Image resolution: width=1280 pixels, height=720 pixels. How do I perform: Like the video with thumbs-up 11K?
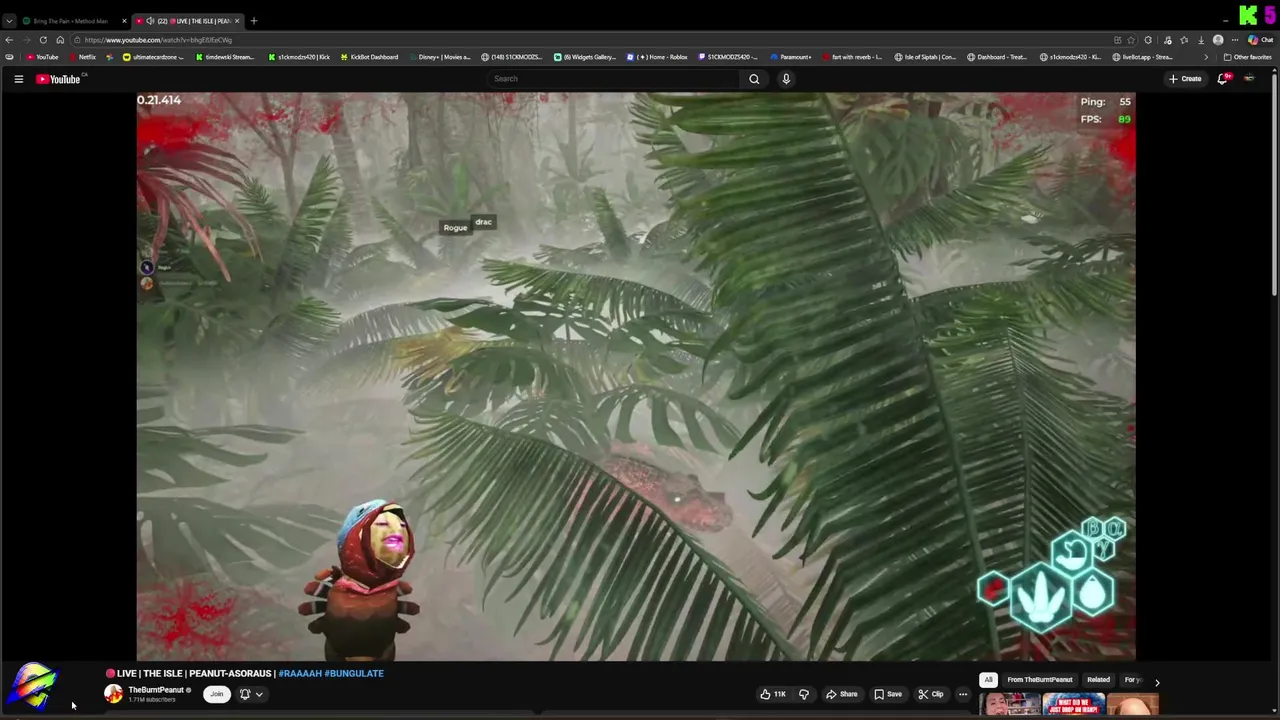[772, 694]
